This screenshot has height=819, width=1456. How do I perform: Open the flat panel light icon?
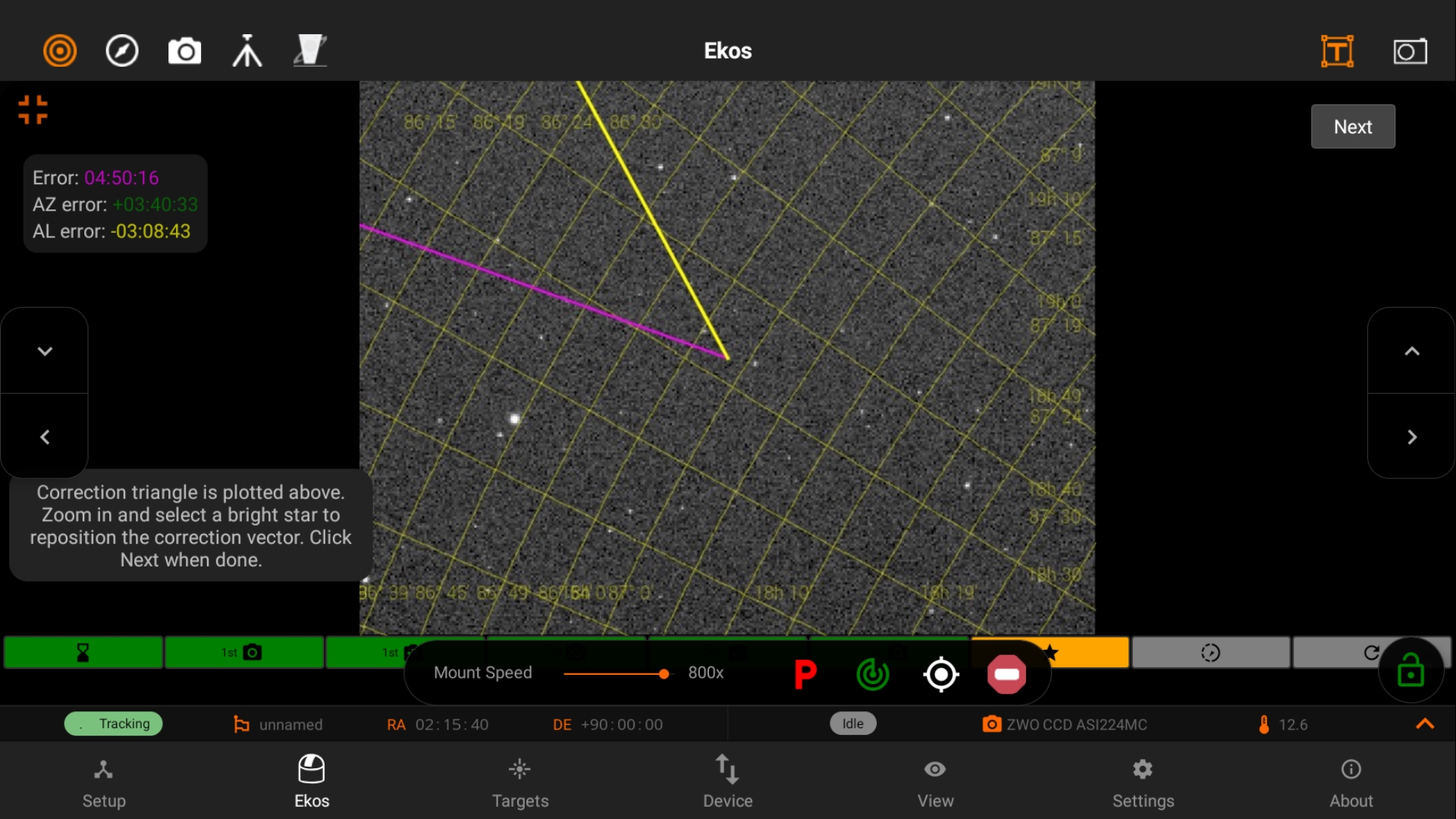pyautogui.click(x=310, y=51)
